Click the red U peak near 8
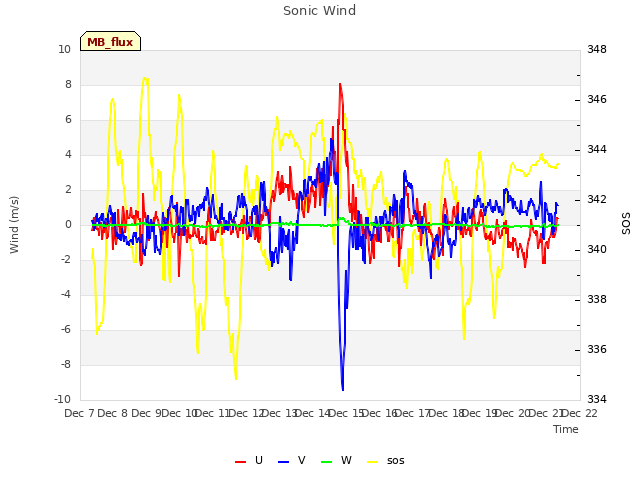The width and height of the screenshot is (640, 480). coord(340,85)
